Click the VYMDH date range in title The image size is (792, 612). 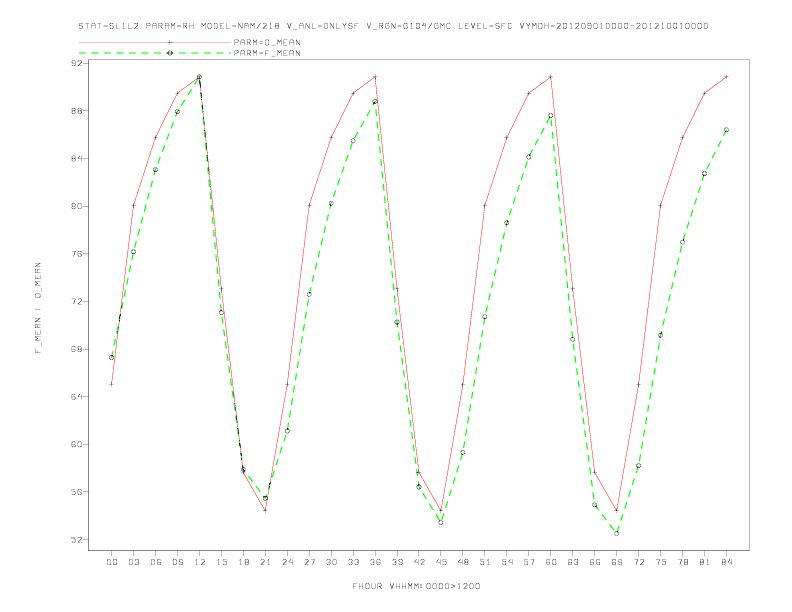pyautogui.click(x=614, y=26)
